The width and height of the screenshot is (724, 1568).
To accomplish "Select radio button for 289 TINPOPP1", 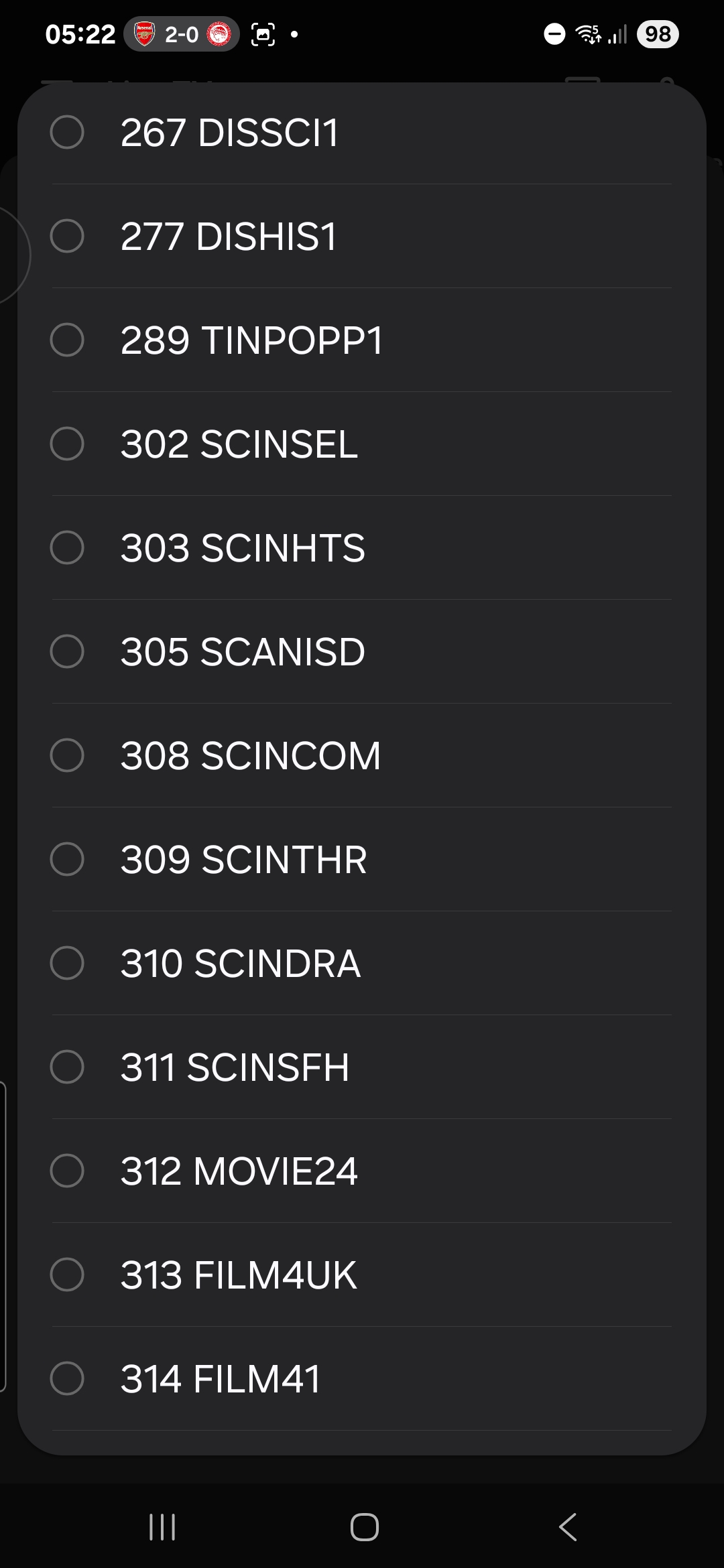I will click(x=67, y=340).
